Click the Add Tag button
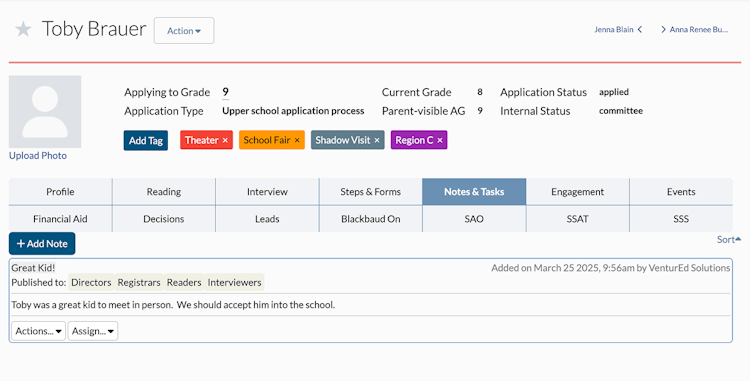This screenshot has height=381, width=750. [x=146, y=141]
